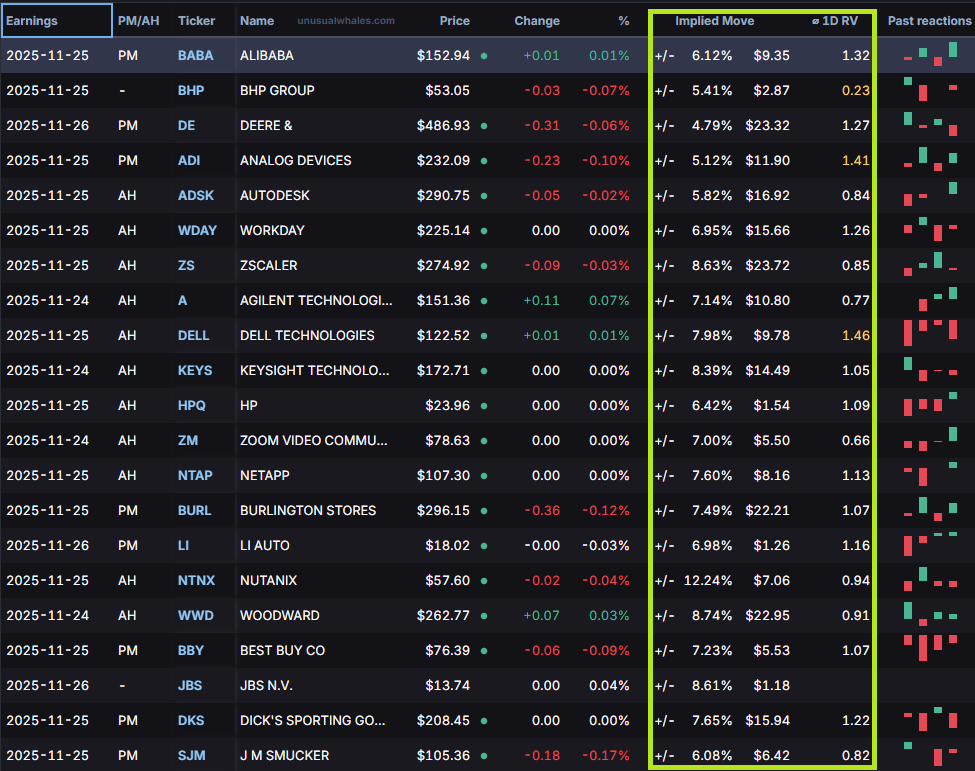Image resolution: width=975 pixels, height=771 pixels.
Task: Open the ADI ticker link
Action: pyautogui.click(x=188, y=160)
